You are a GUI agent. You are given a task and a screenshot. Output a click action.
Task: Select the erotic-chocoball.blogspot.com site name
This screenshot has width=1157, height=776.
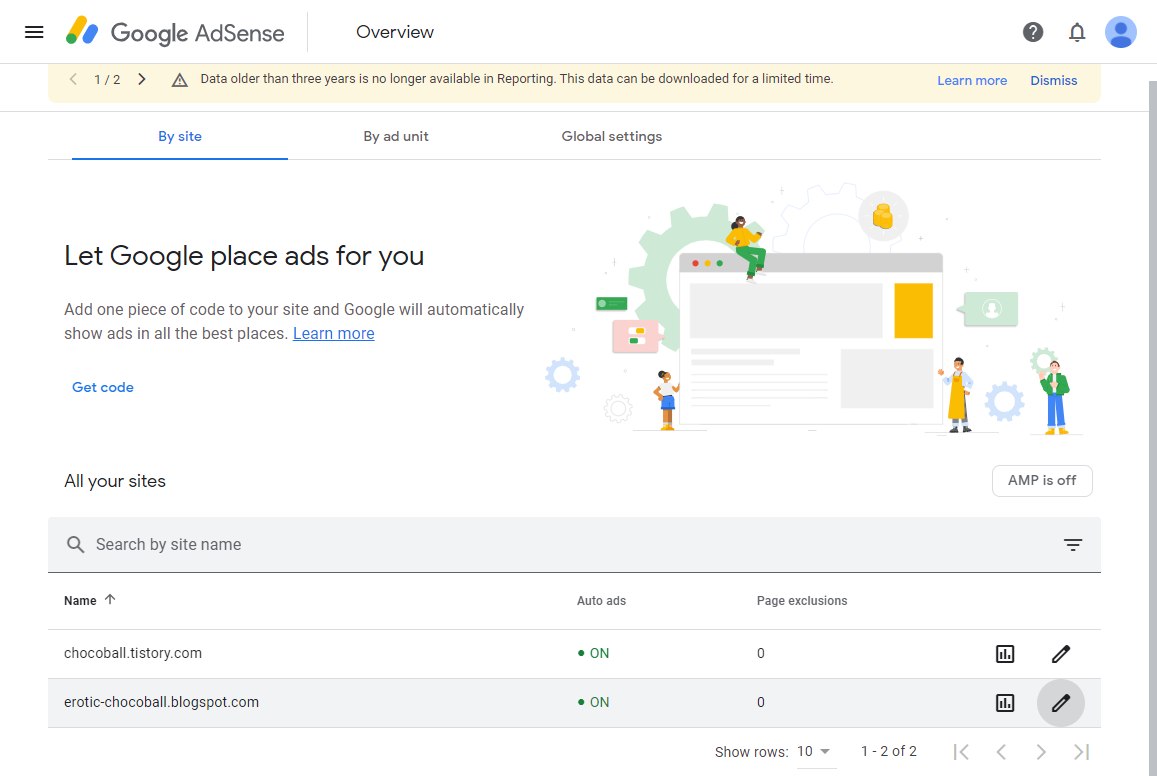(161, 702)
